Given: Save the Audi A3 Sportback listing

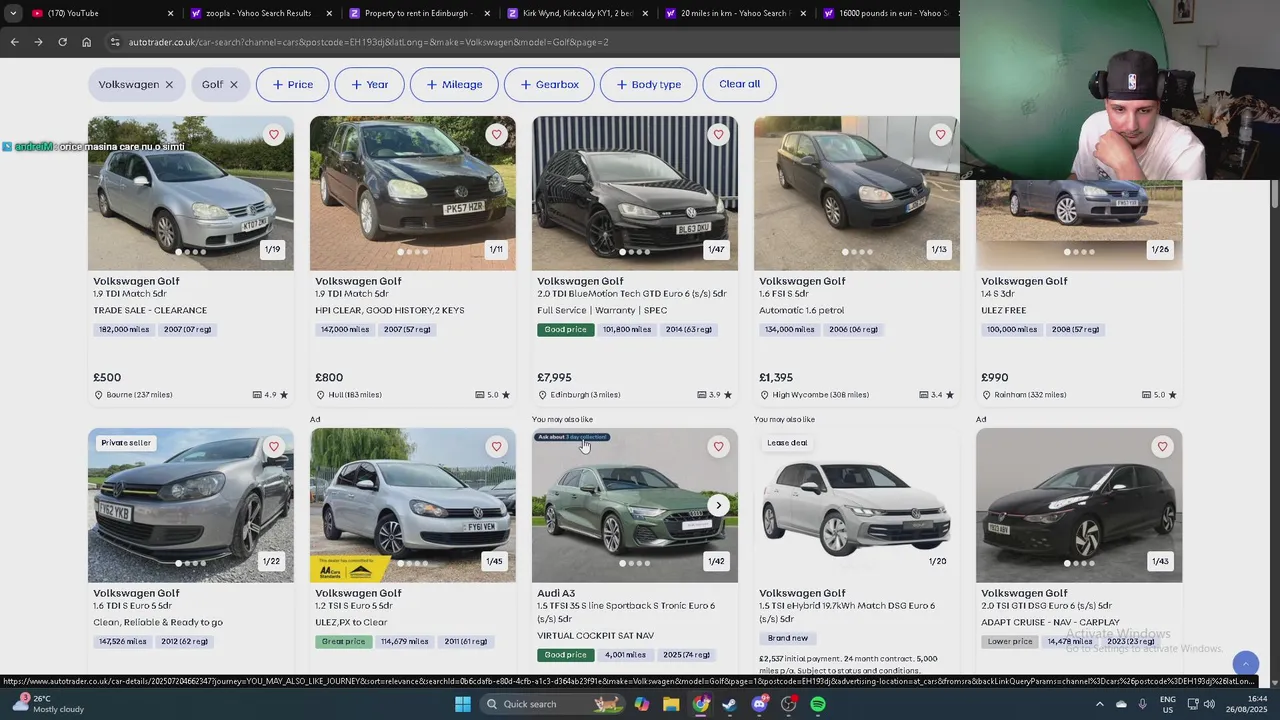Looking at the screenshot, I should tap(718, 447).
